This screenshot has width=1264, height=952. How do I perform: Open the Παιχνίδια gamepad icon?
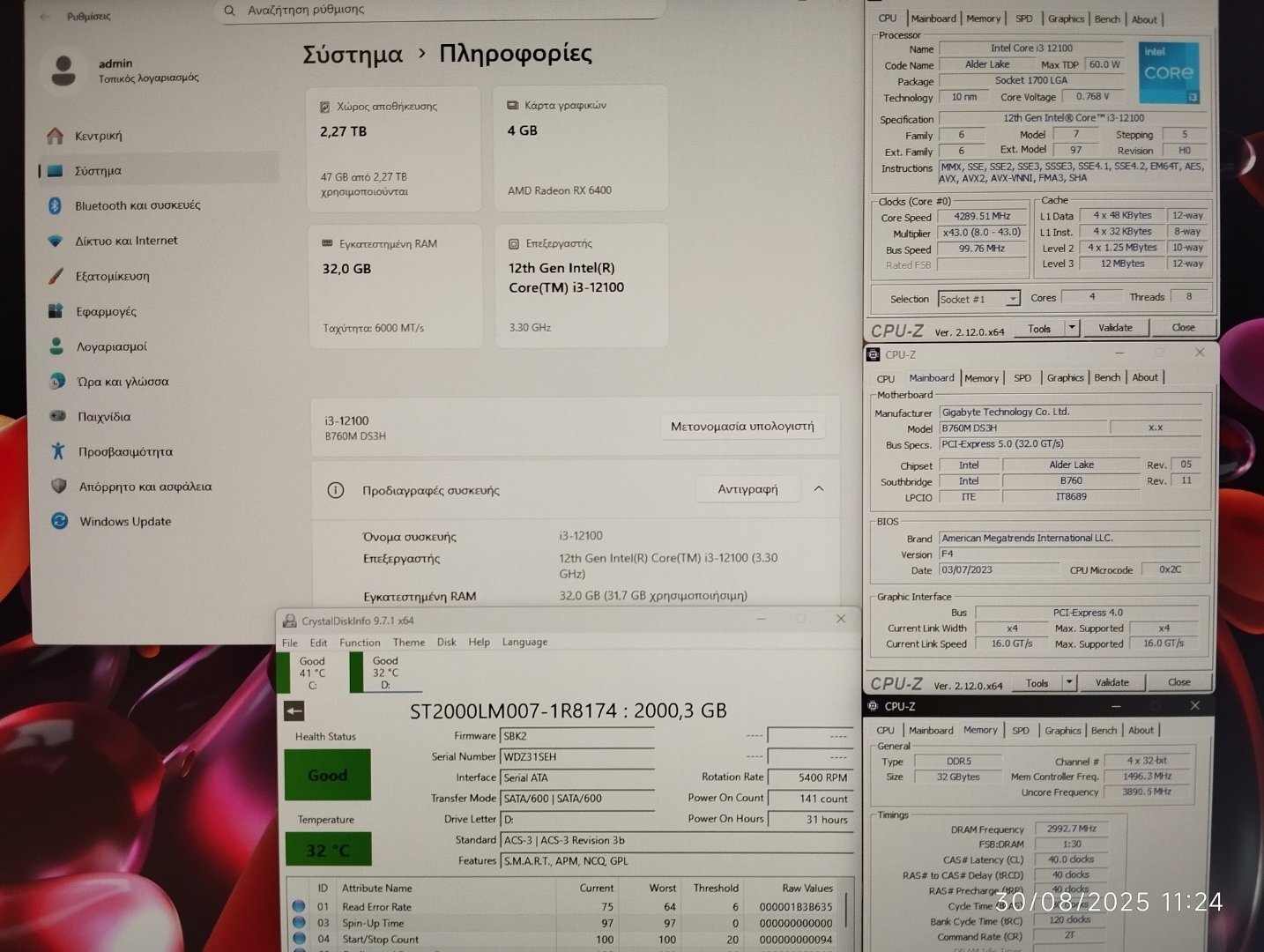(x=57, y=416)
